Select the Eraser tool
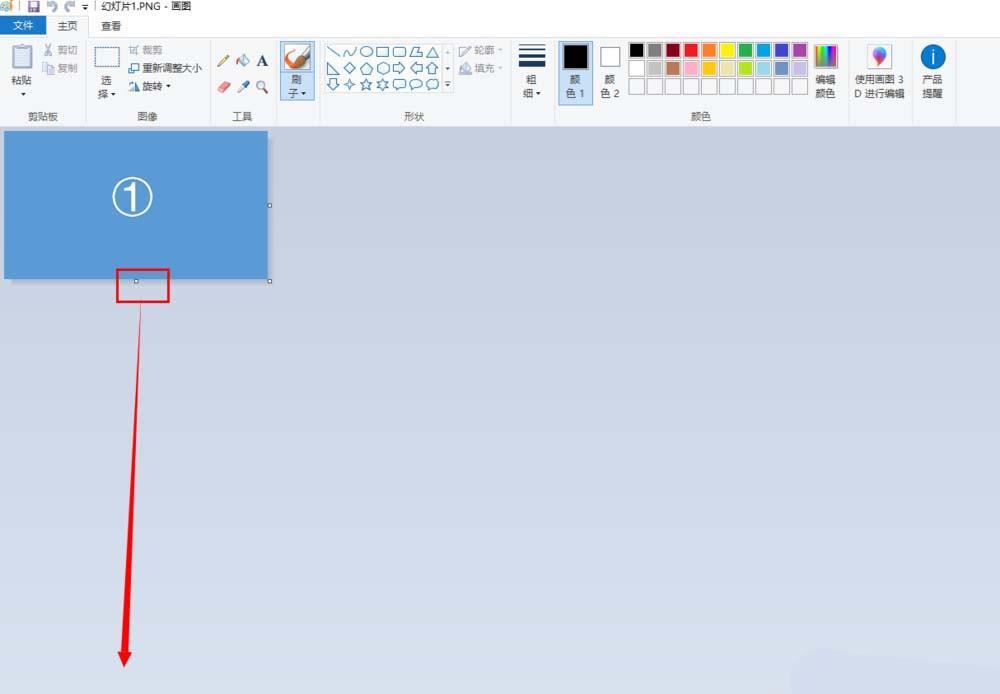 [x=224, y=85]
